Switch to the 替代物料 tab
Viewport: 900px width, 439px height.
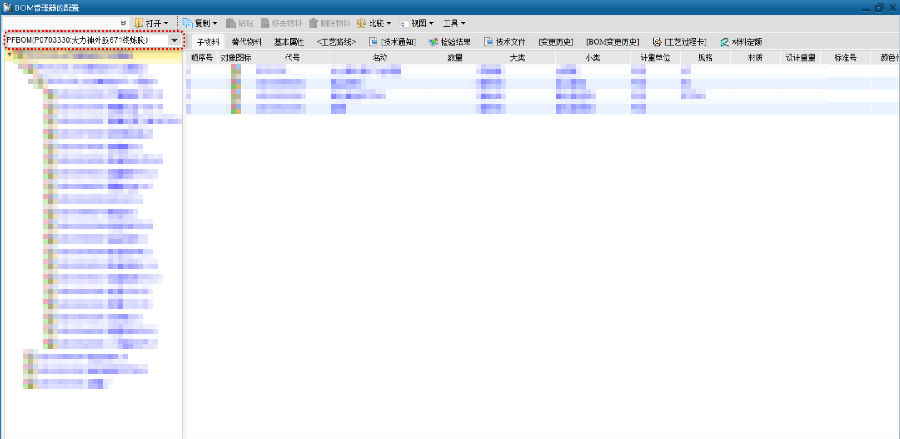(247, 42)
